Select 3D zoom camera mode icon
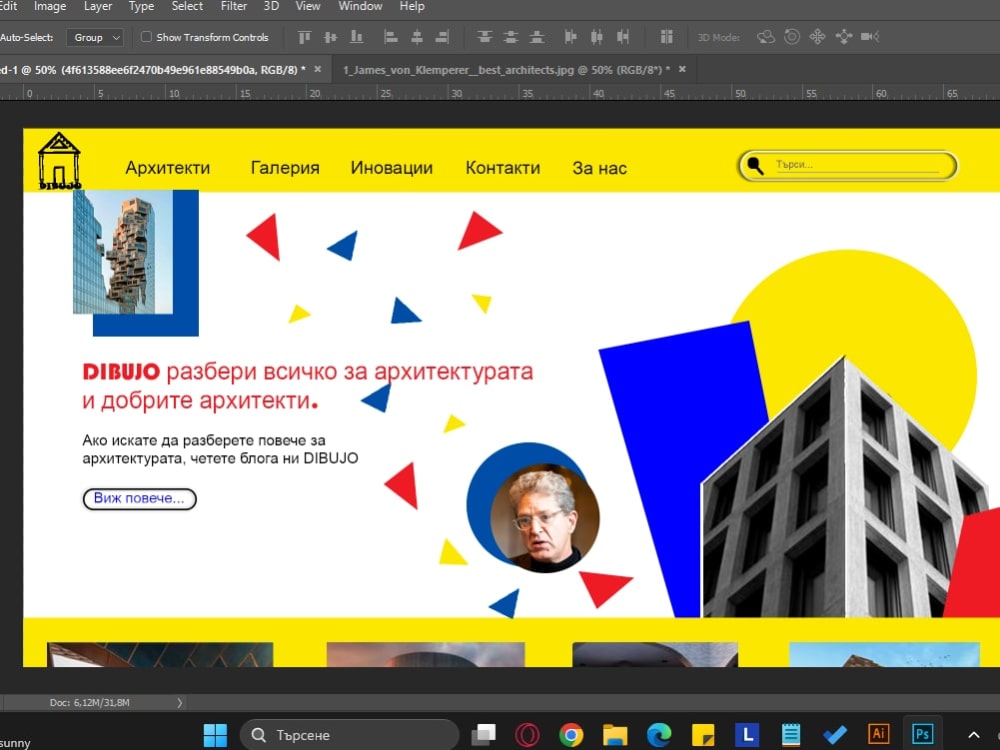 click(x=870, y=37)
